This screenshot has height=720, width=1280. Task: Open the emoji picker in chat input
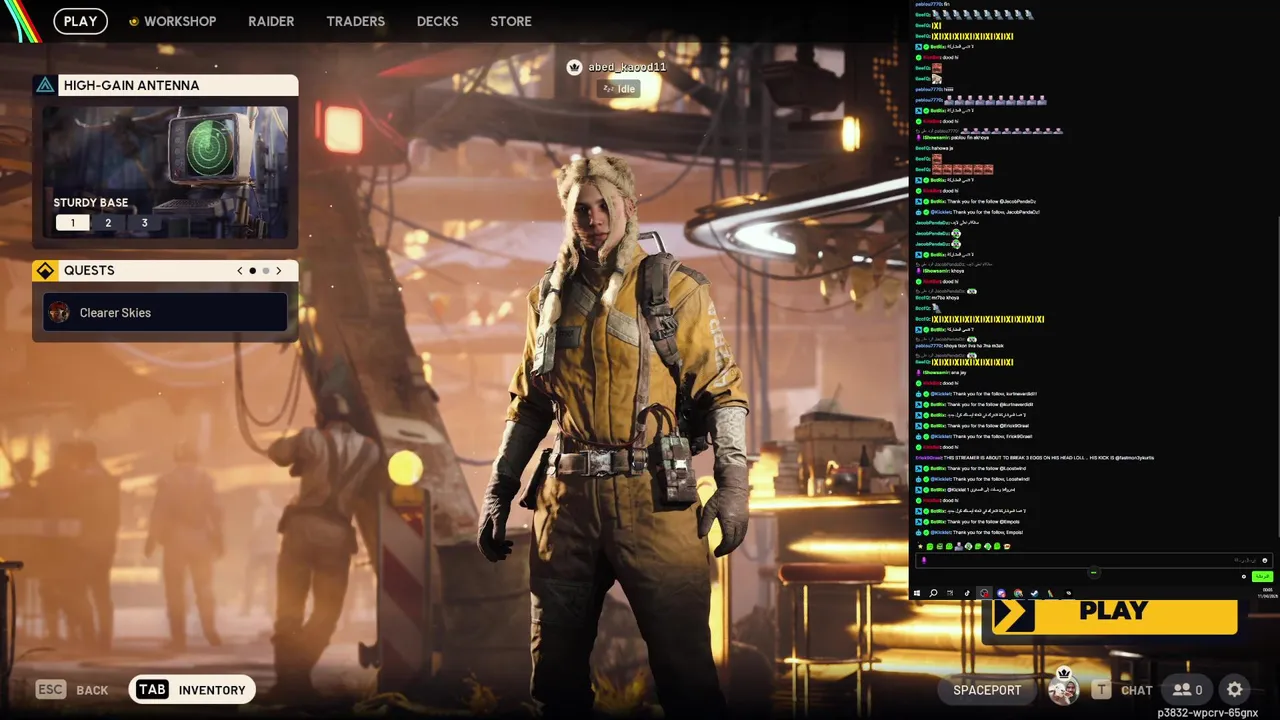1265,560
